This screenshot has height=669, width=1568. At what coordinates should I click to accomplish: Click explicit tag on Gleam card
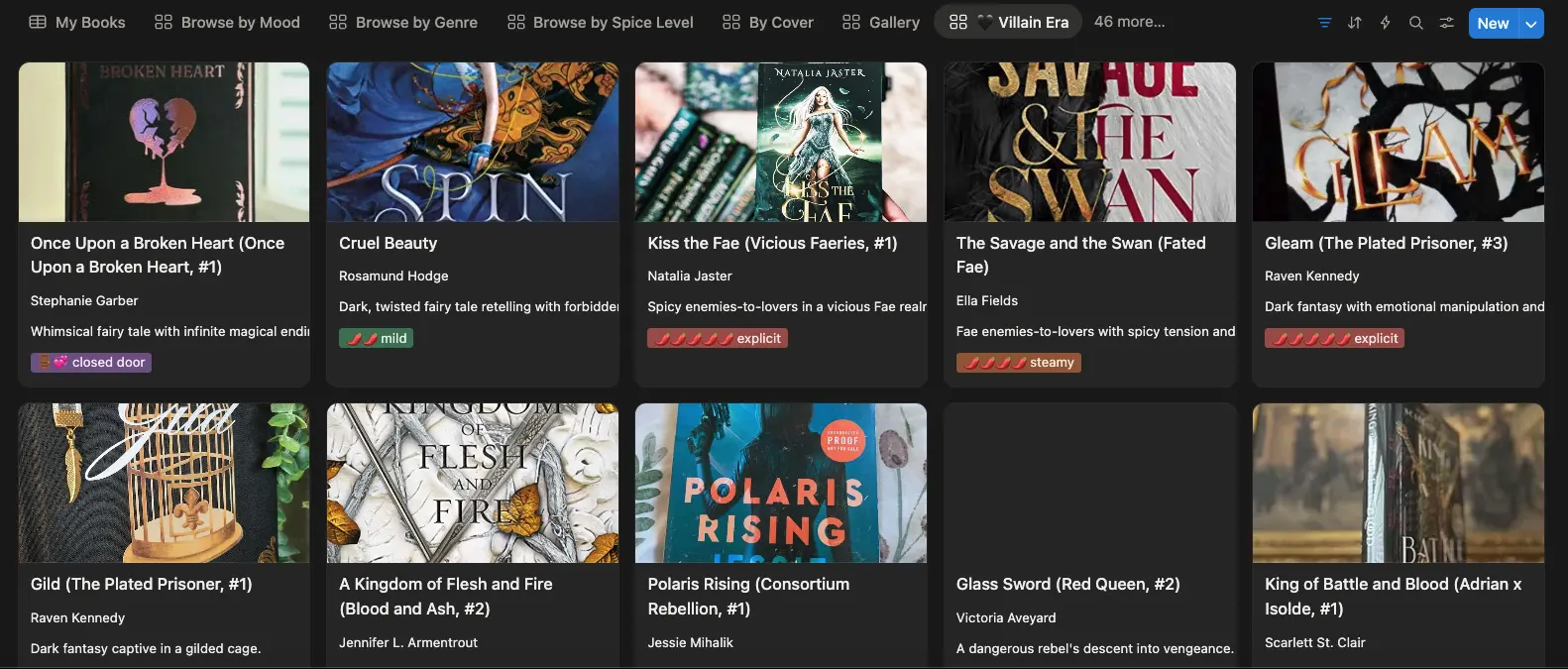click(1334, 338)
